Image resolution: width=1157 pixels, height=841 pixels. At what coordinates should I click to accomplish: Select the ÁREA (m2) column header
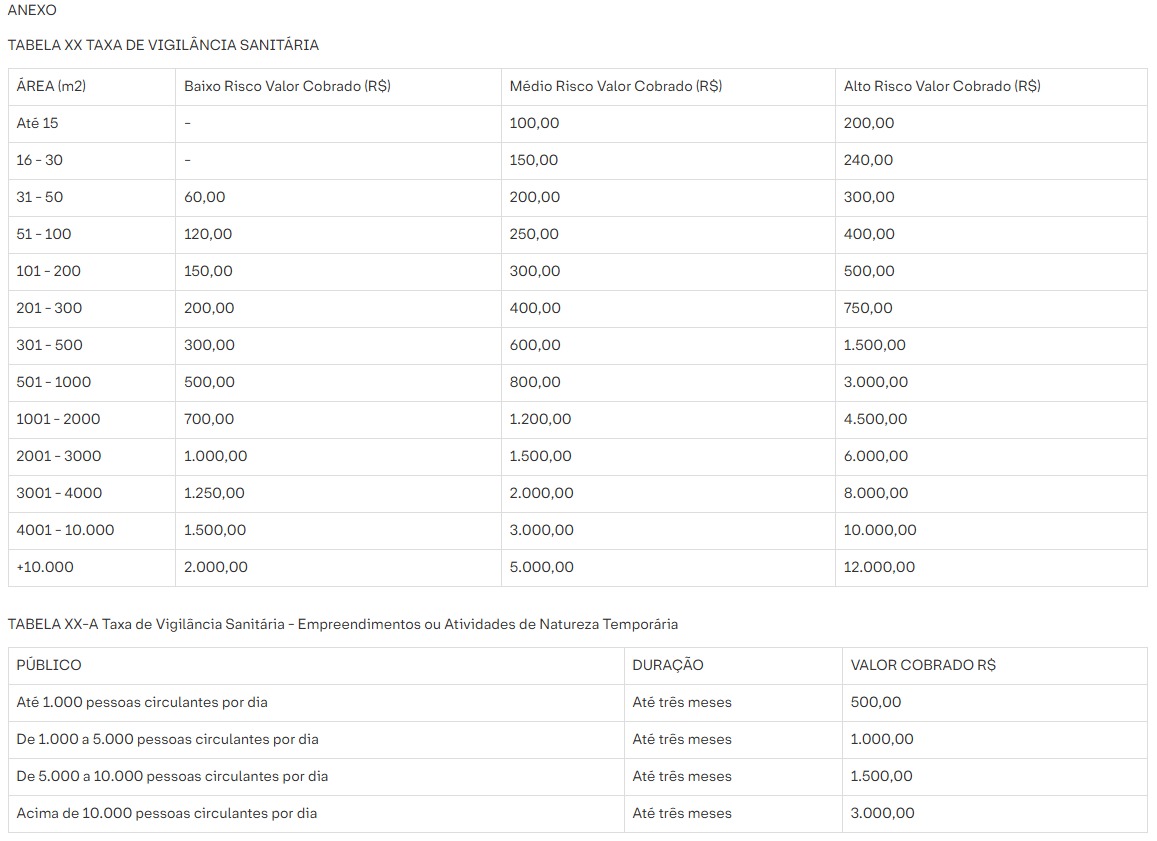click(x=51, y=86)
